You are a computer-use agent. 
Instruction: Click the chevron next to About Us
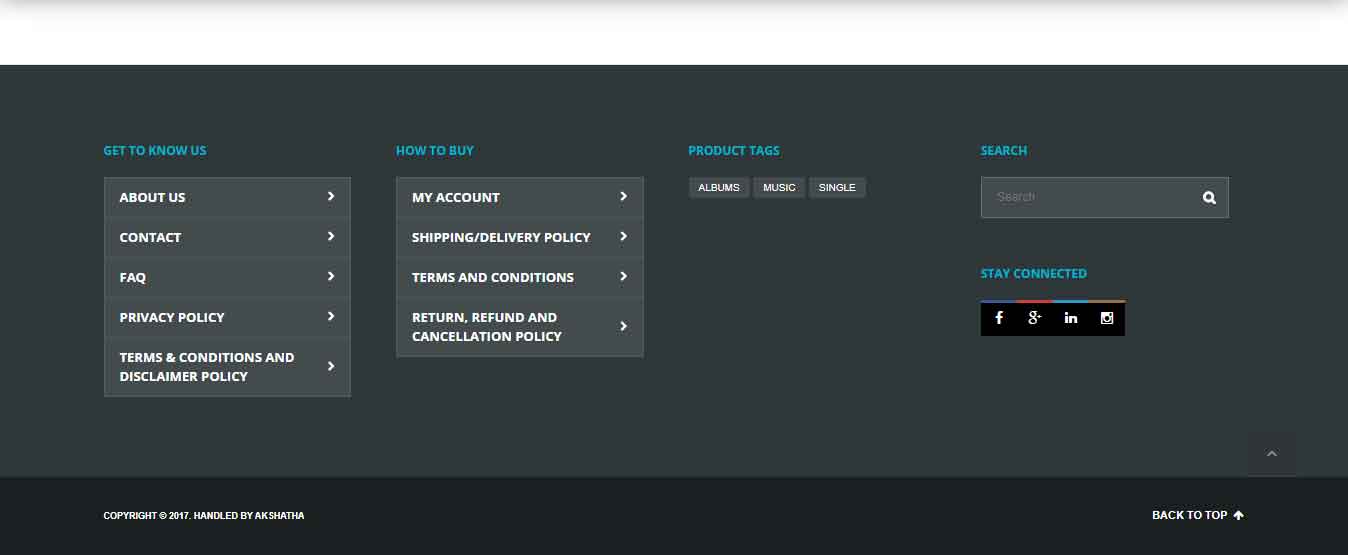(331, 197)
